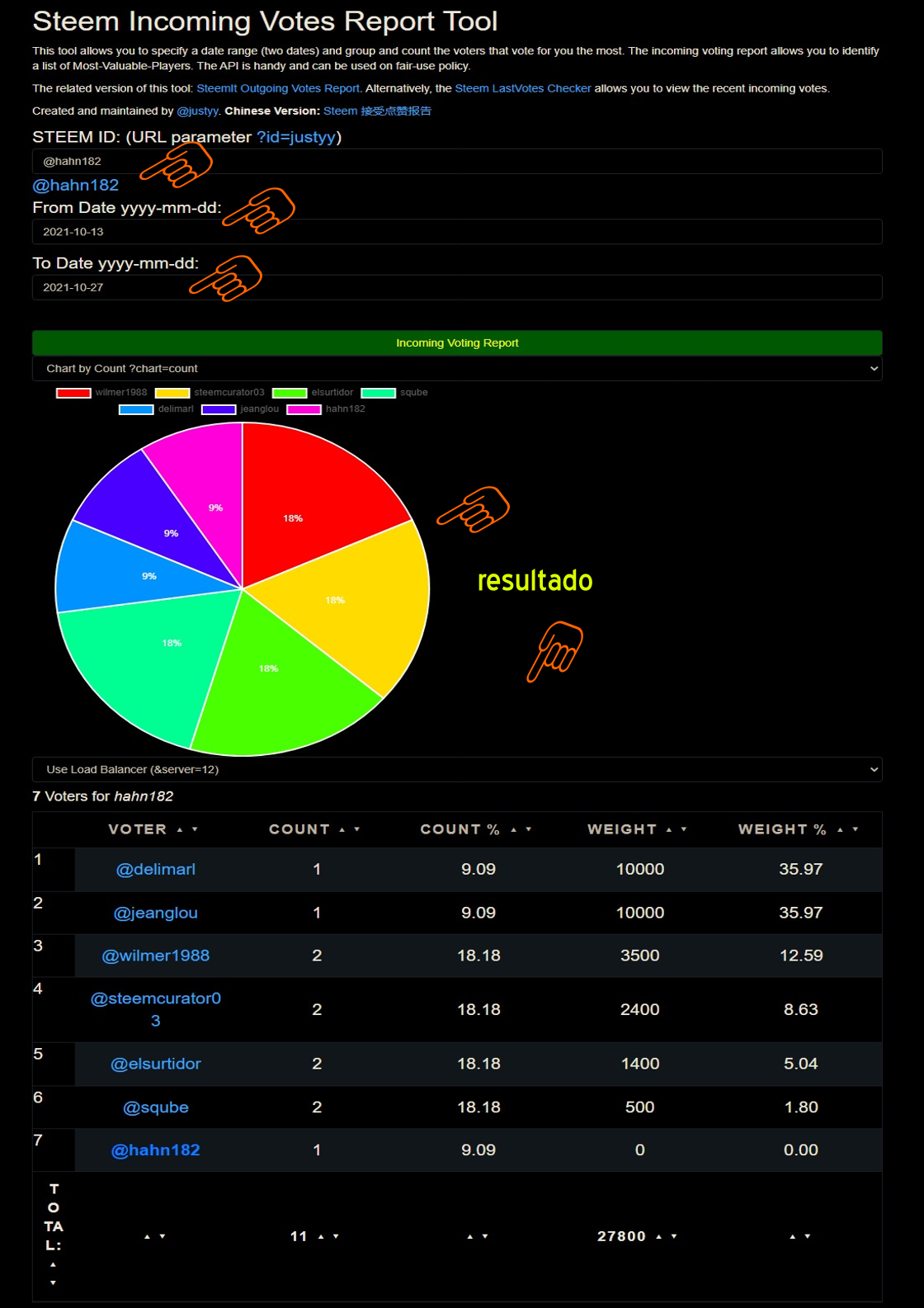Focus the From Date input field
Screen dimensions: 924x1308
(x=457, y=232)
